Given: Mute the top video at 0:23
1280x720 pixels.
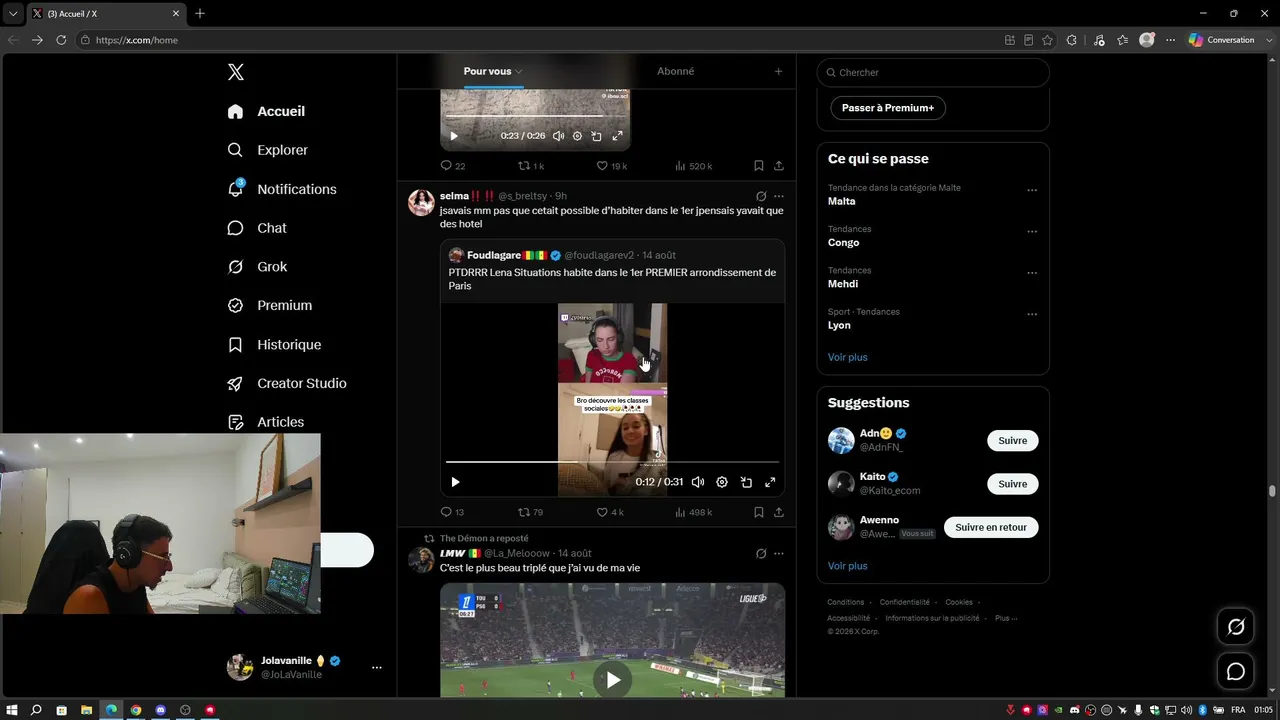Looking at the screenshot, I should [x=558, y=136].
